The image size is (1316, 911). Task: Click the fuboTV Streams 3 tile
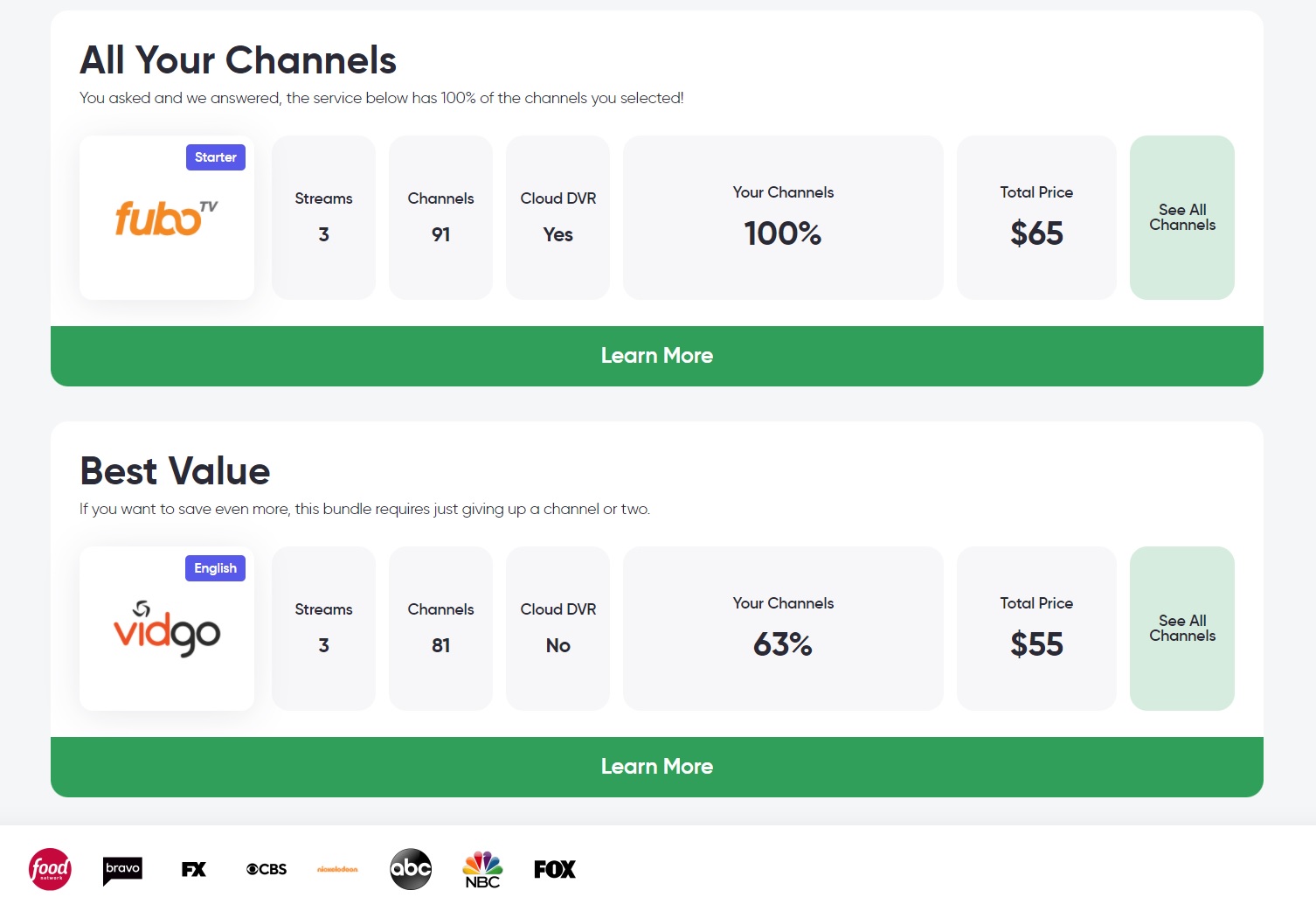point(323,218)
